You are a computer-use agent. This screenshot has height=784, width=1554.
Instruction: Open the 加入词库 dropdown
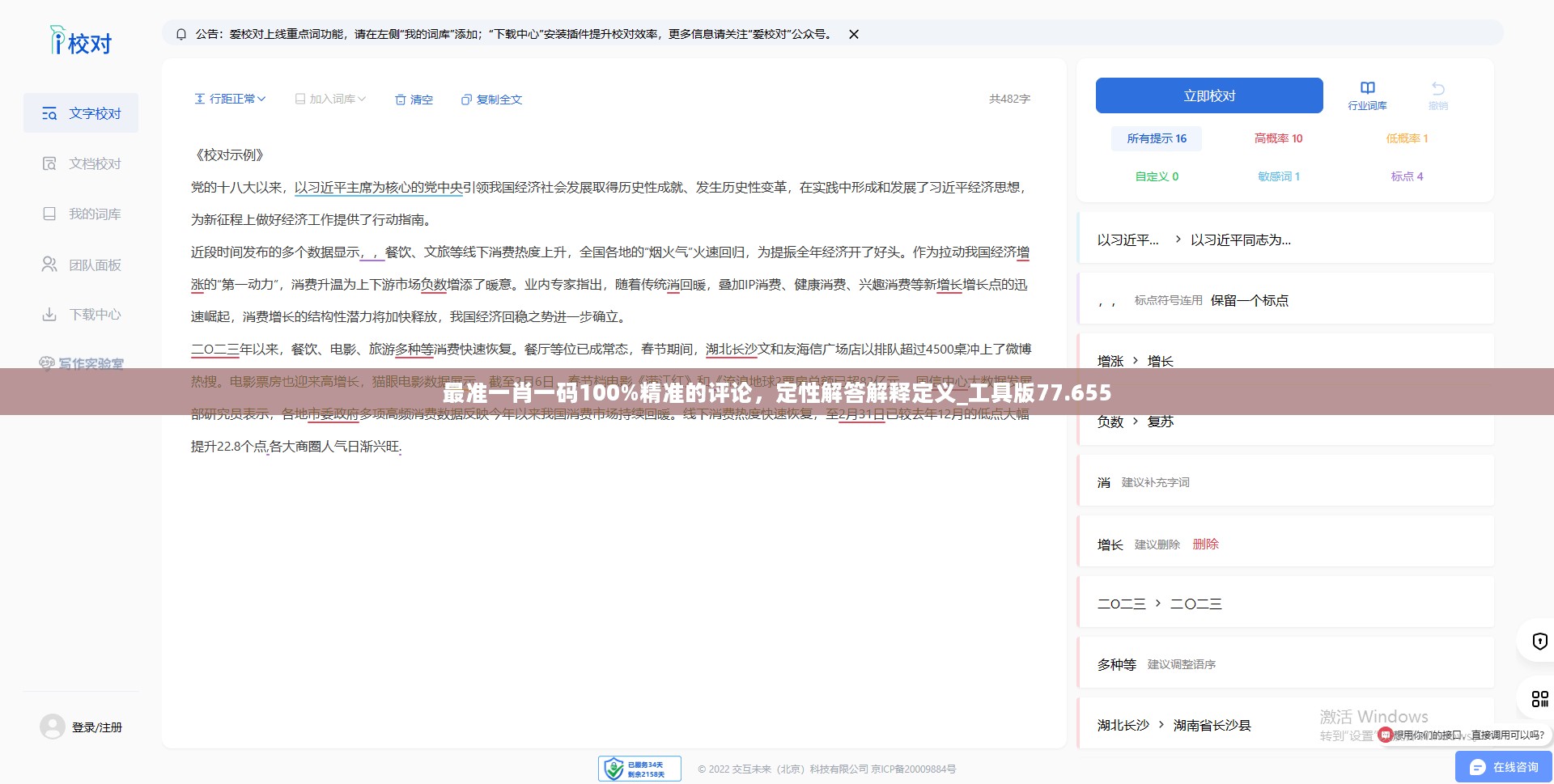pos(330,99)
